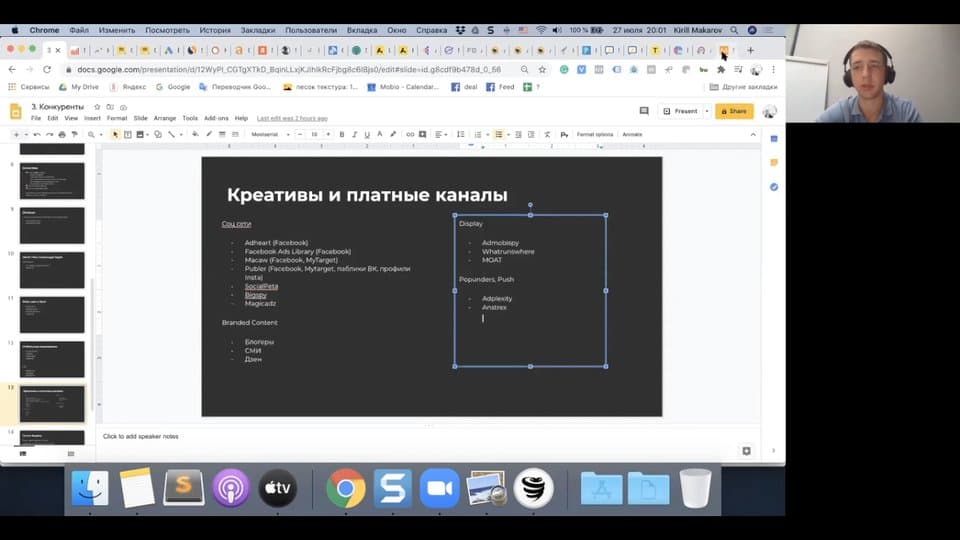Image resolution: width=960 pixels, height=540 pixels.
Task: Click the insert link icon
Action: click(410, 135)
